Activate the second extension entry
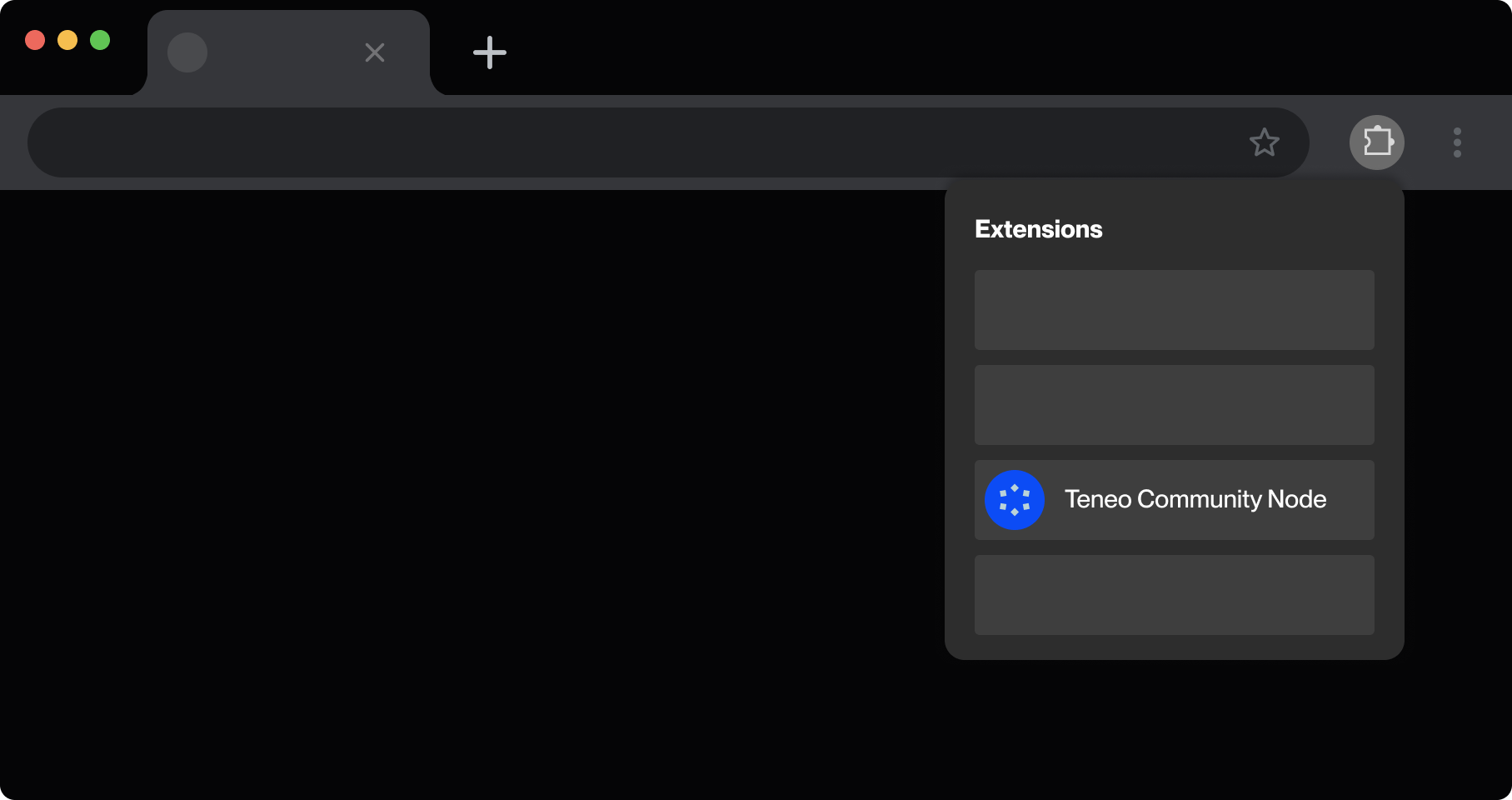This screenshot has width=1512, height=800. [x=1173, y=405]
